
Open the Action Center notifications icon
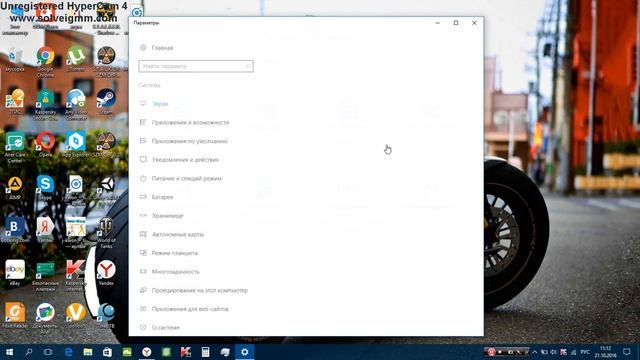(627, 352)
